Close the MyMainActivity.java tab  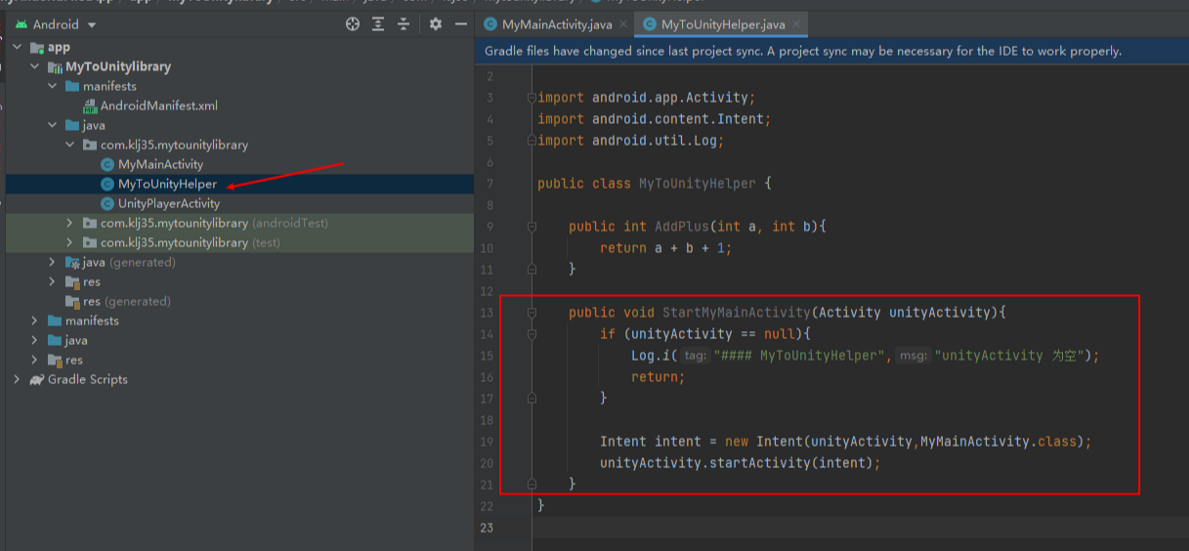coord(623,25)
